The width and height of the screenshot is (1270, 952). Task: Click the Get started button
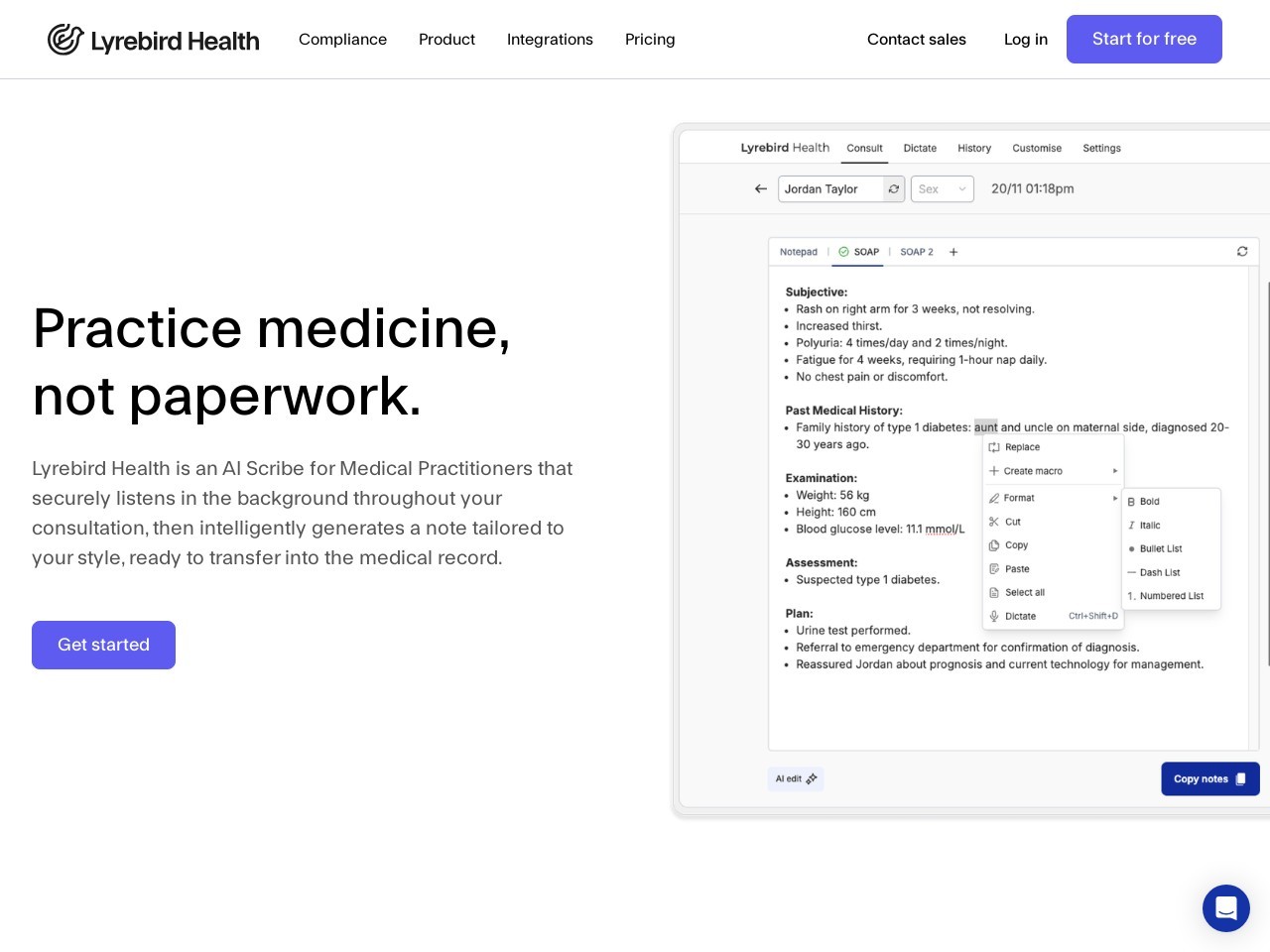(x=103, y=645)
